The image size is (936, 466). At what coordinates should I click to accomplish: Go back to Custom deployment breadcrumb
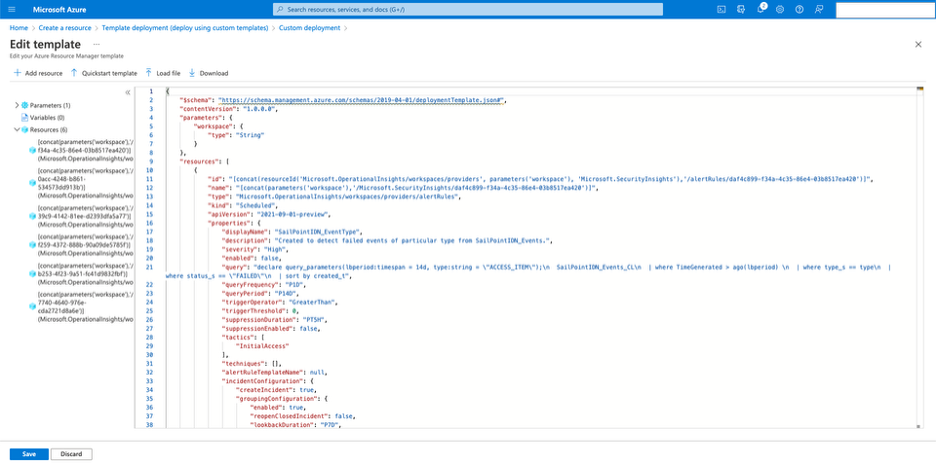[x=309, y=28]
